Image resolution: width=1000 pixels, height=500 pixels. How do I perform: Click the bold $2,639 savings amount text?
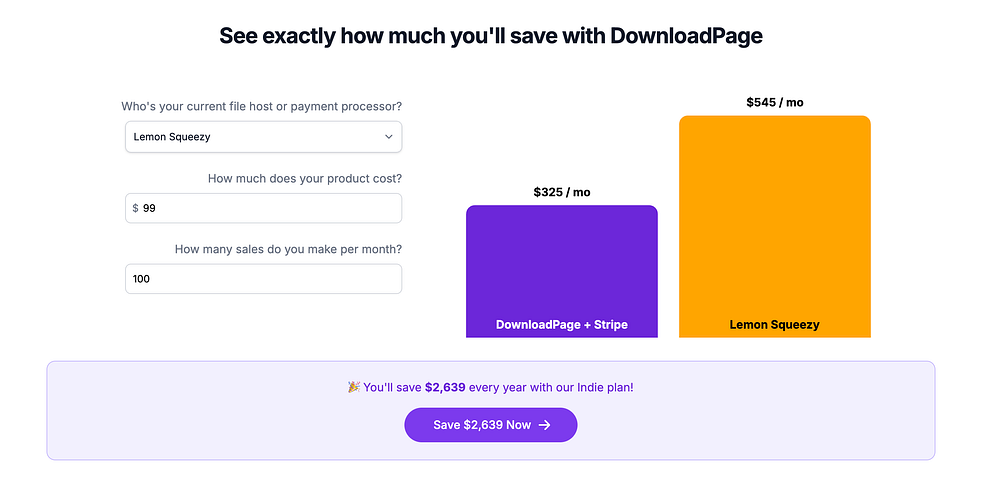[x=445, y=387]
